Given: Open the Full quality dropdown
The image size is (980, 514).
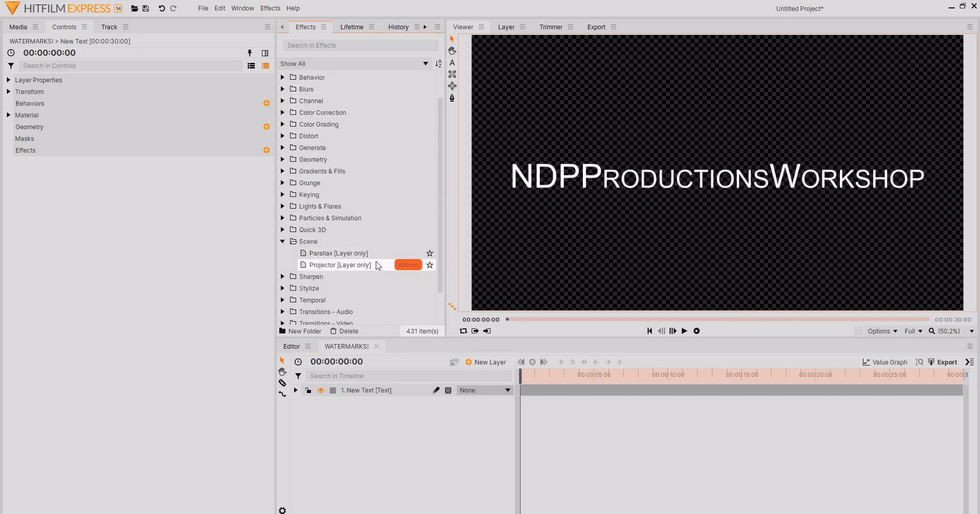Looking at the screenshot, I should (913, 331).
